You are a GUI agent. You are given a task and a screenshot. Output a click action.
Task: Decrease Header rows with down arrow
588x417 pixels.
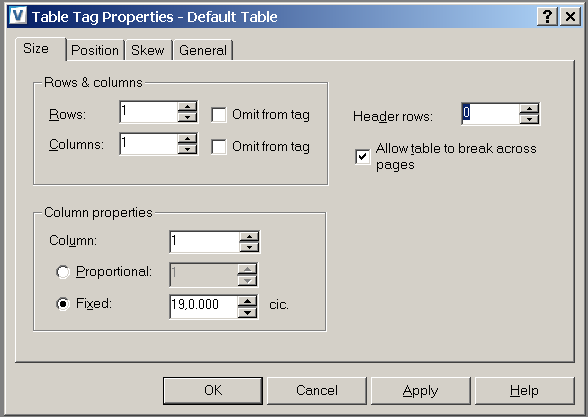click(x=529, y=119)
